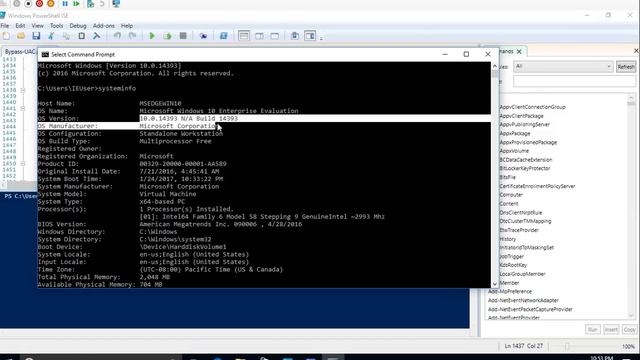Click the 100% zoom value in status bar

(x=628, y=346)
